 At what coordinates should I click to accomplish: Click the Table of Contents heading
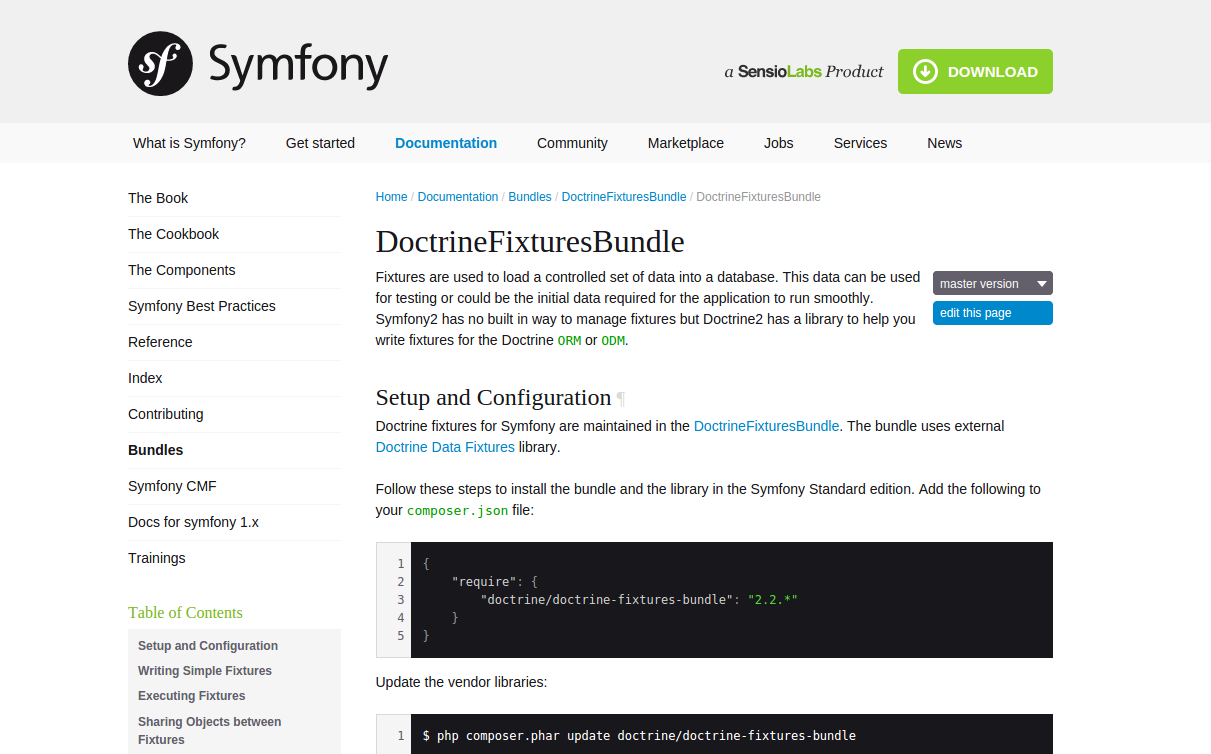click(x=185, y=613)
